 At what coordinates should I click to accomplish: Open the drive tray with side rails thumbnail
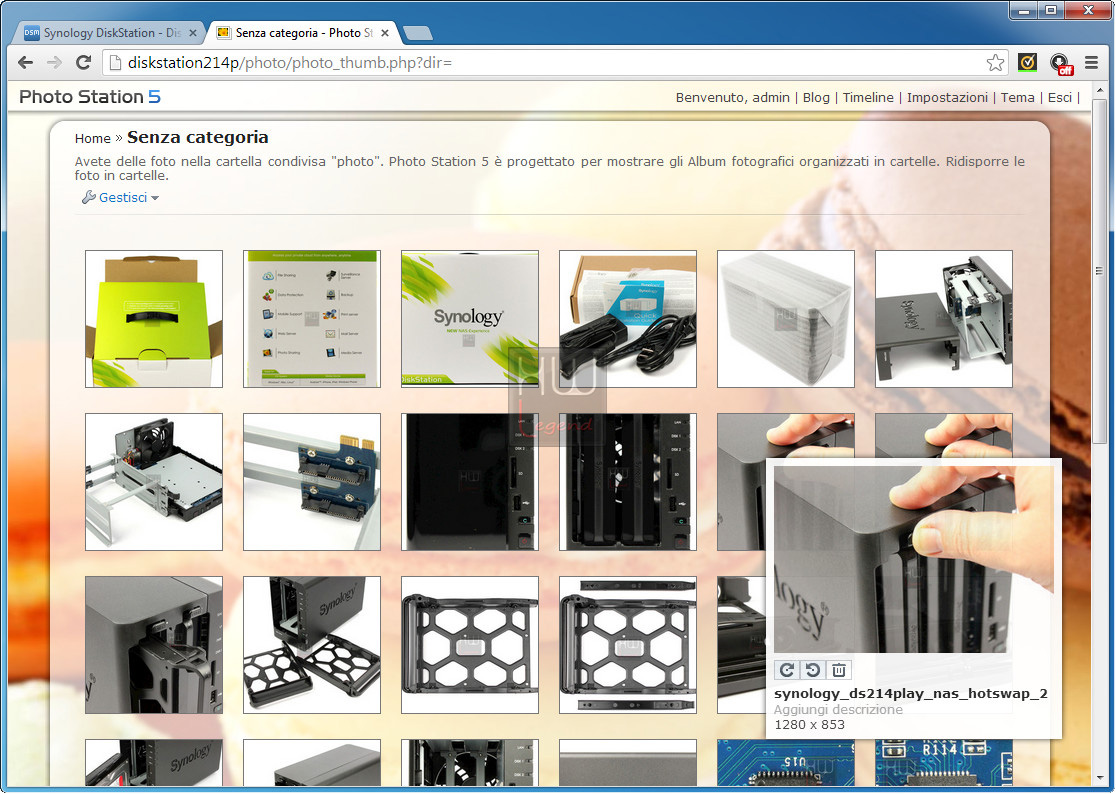click(628, 645)
